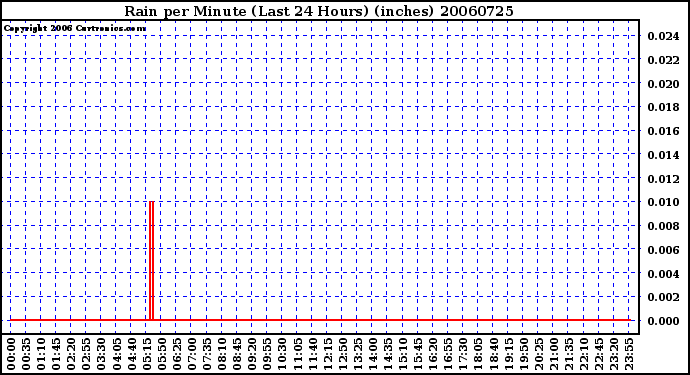Pick the 09:20 time label
The height and width of the screenshot is (375, 690).
click(252, 354)
